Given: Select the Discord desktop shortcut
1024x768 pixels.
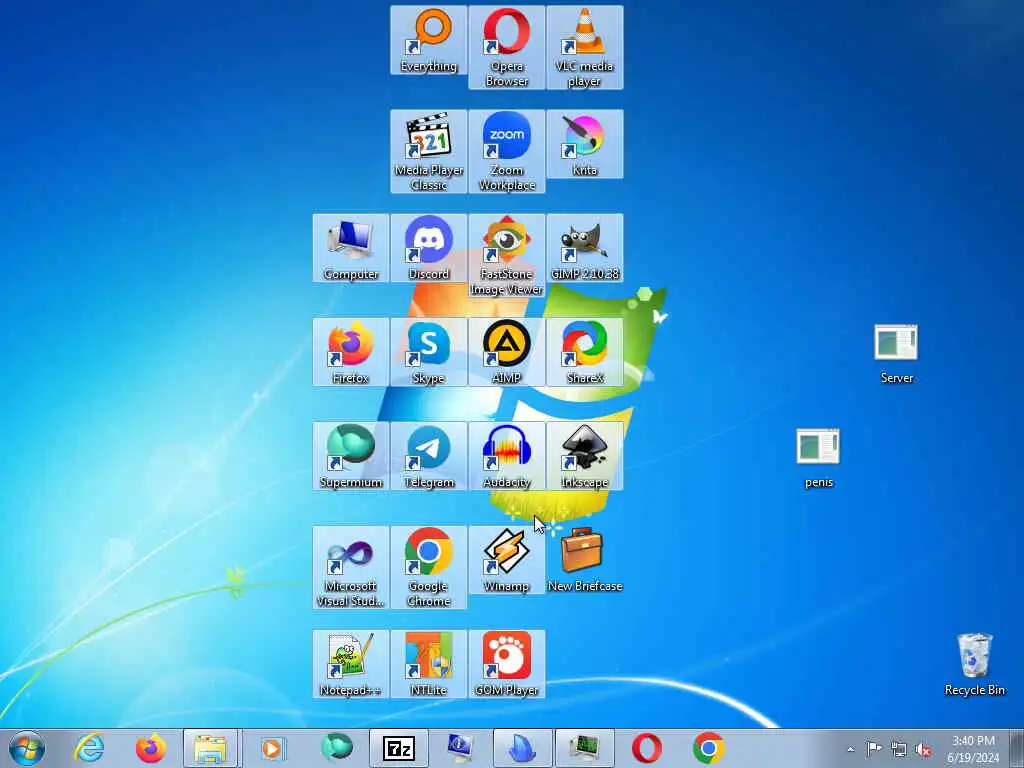Looking at the screenshot, I should click(x=428, y=248).
